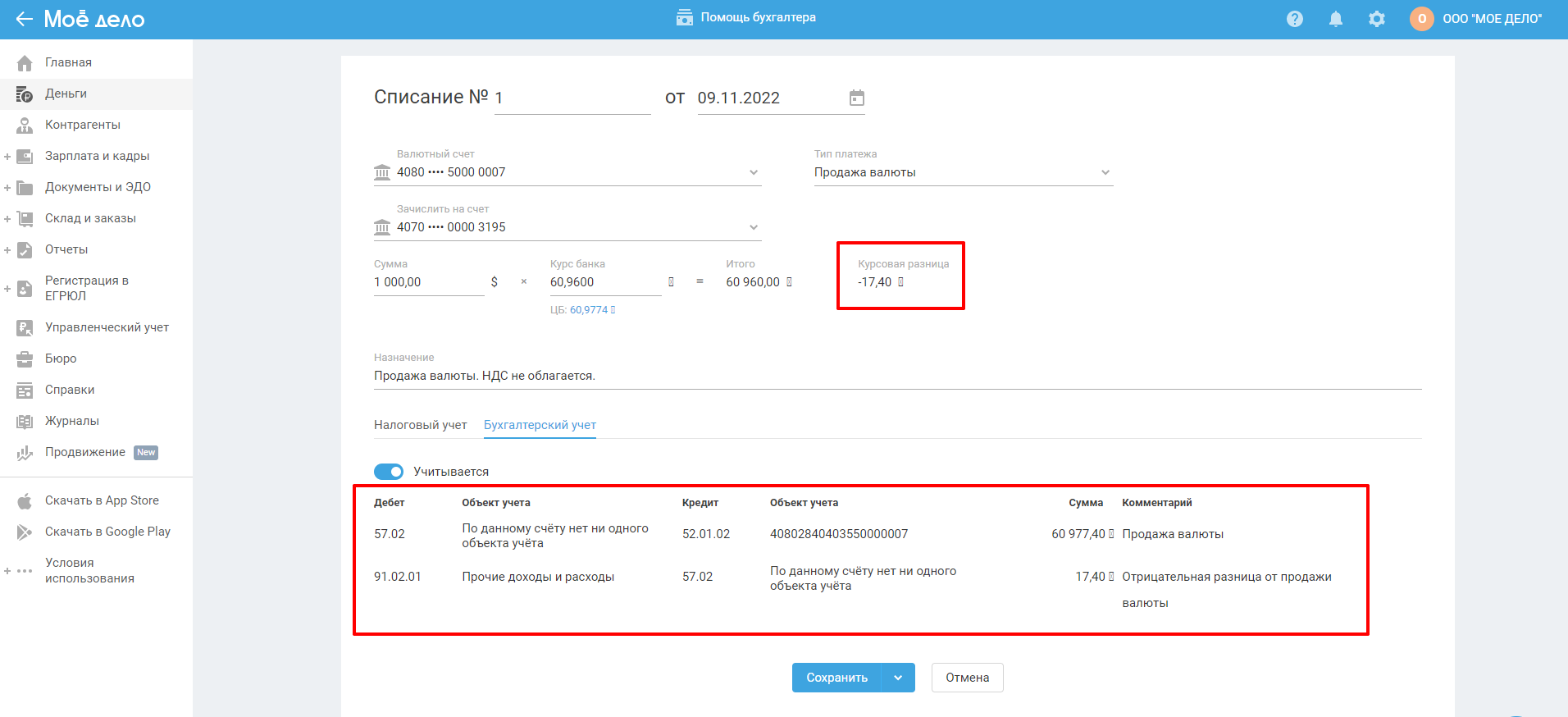Click the date field 09.11.2022
Screen dimensions: 1568x717
click(771, 98)
